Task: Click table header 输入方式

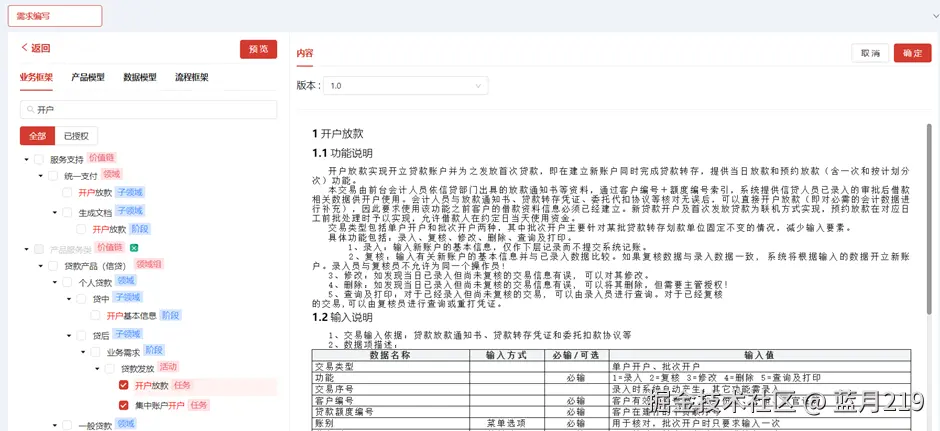Action: (x=507, y=355)
